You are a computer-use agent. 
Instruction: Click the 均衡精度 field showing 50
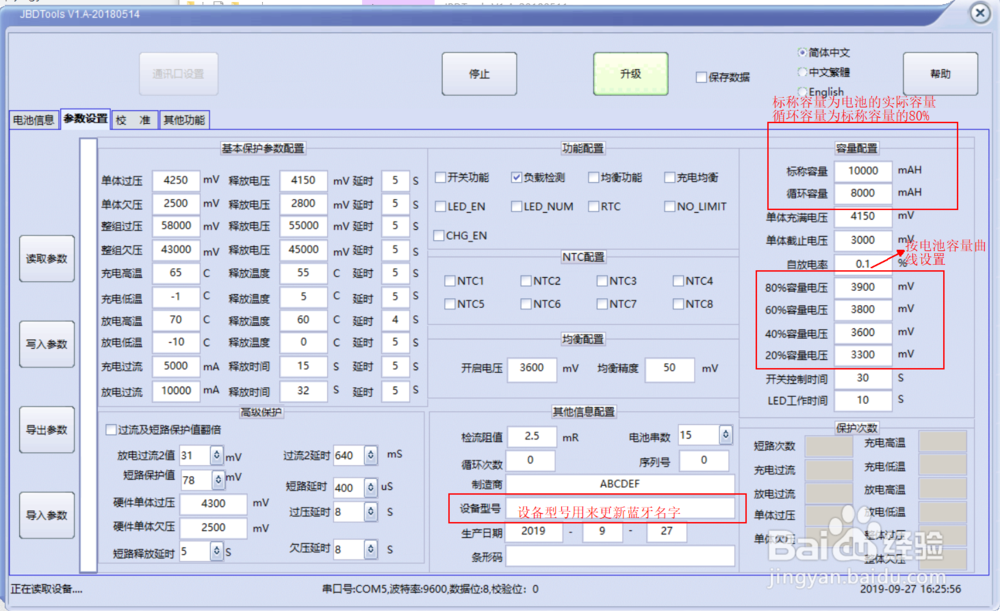point(670,369)
